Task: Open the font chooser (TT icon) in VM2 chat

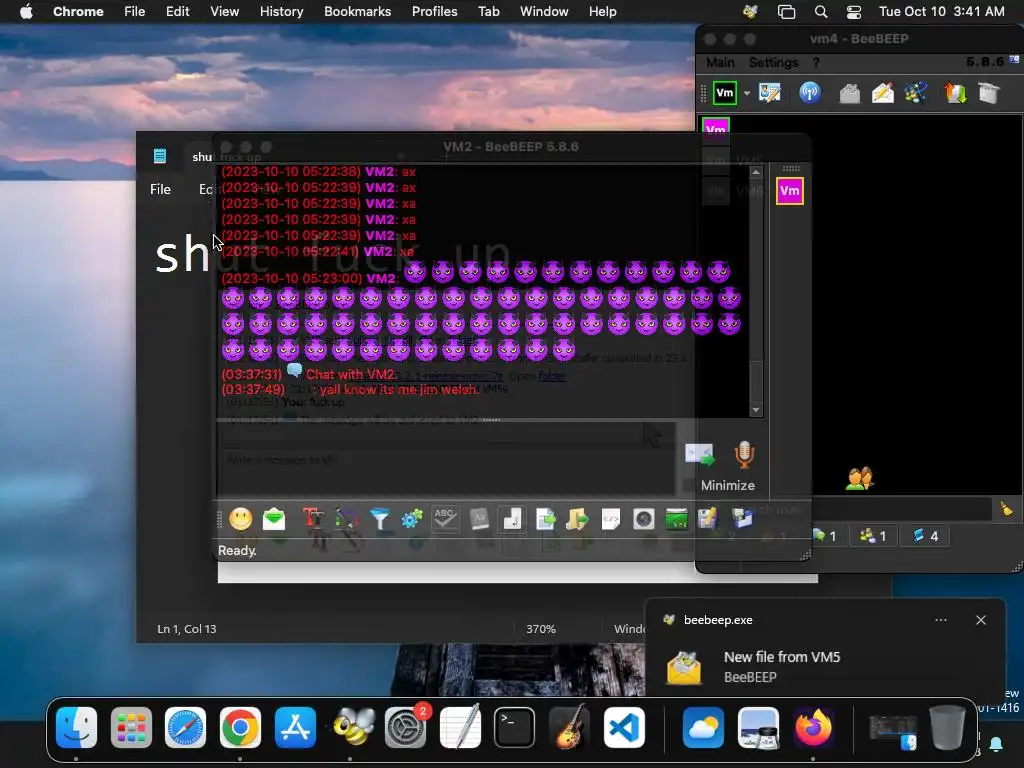Action: 313,519
